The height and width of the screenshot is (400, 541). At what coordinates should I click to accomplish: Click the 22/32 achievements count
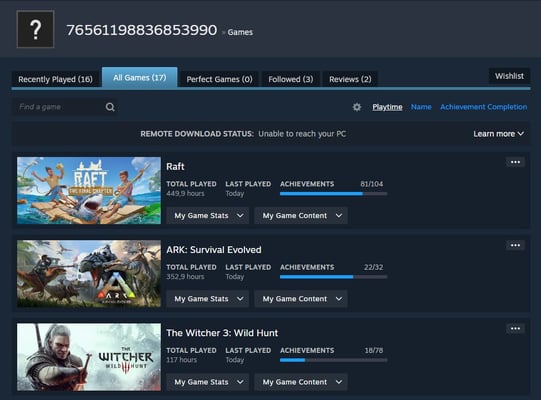(373, 267)
